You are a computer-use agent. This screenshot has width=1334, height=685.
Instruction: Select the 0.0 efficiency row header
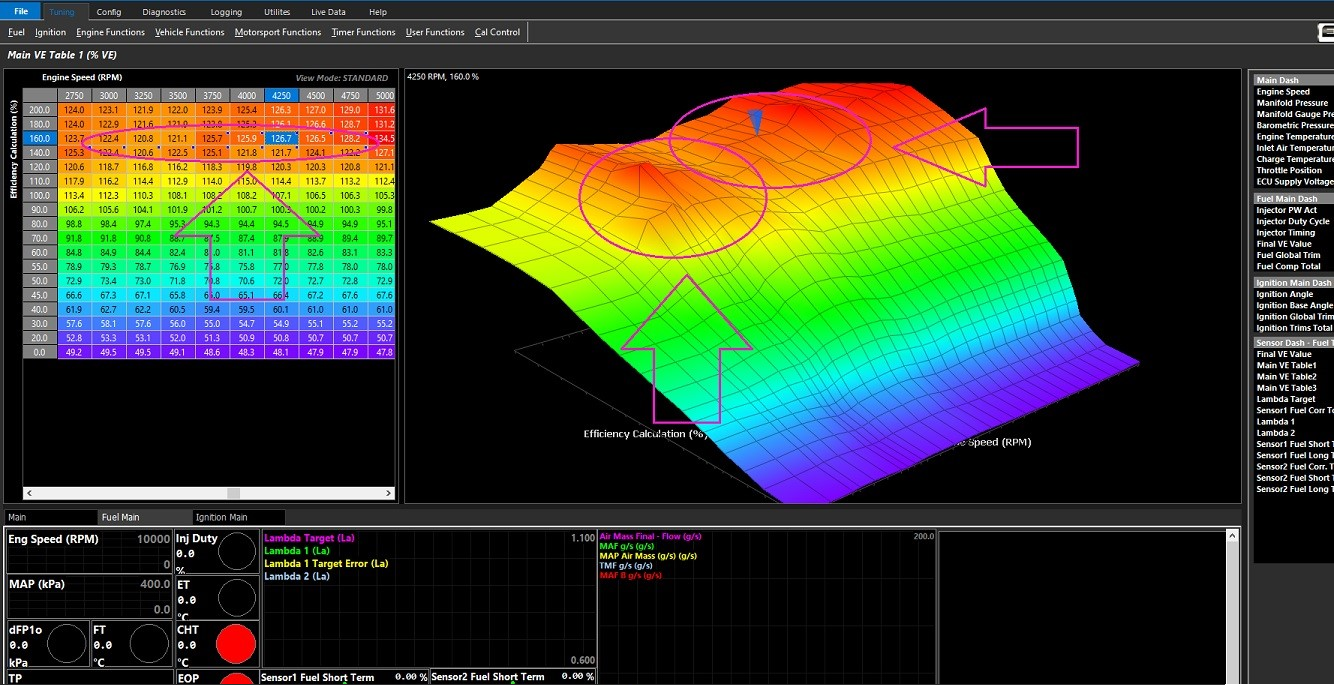[40, 352]
